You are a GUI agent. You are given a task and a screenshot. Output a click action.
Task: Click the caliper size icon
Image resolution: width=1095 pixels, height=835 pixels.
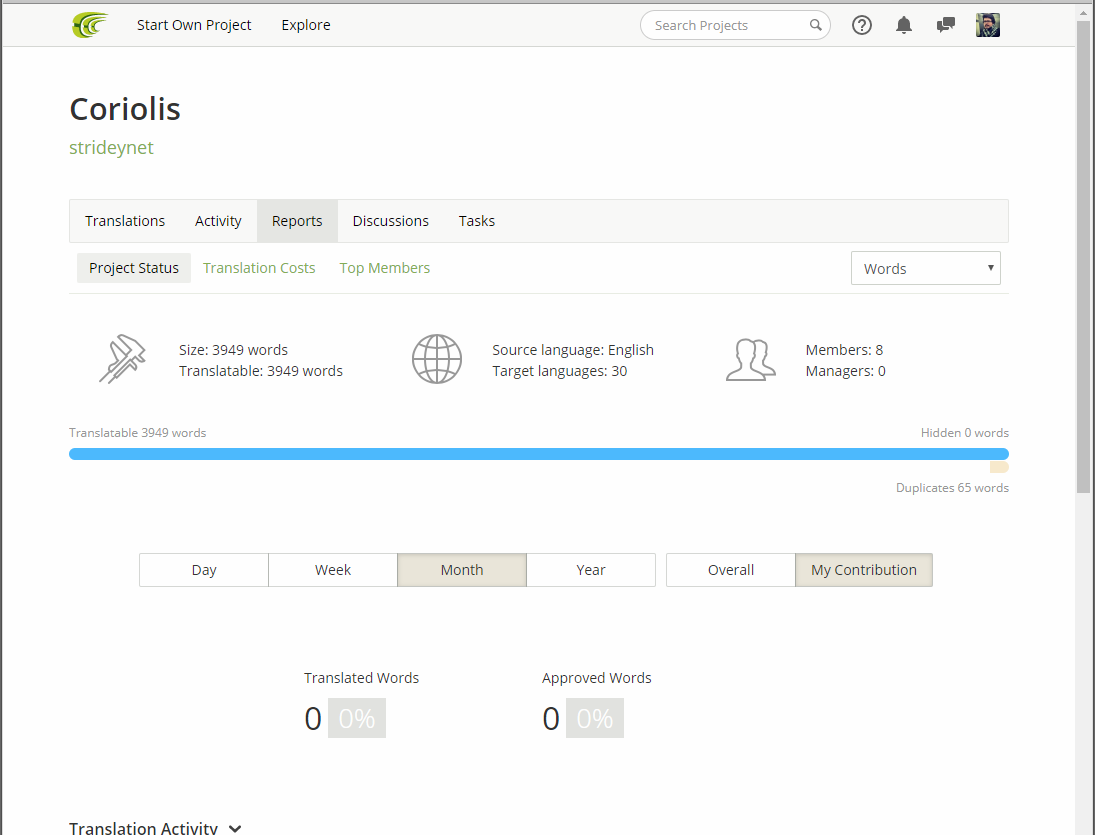coord(122,359)
